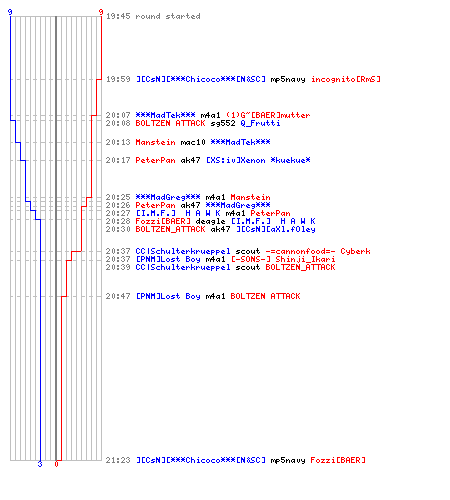Image resolution: width=450 pixels, height=500 pixels.
Task: Select [PNM]Lost Boy at 20:47 entry
Action: coord(168,296)
